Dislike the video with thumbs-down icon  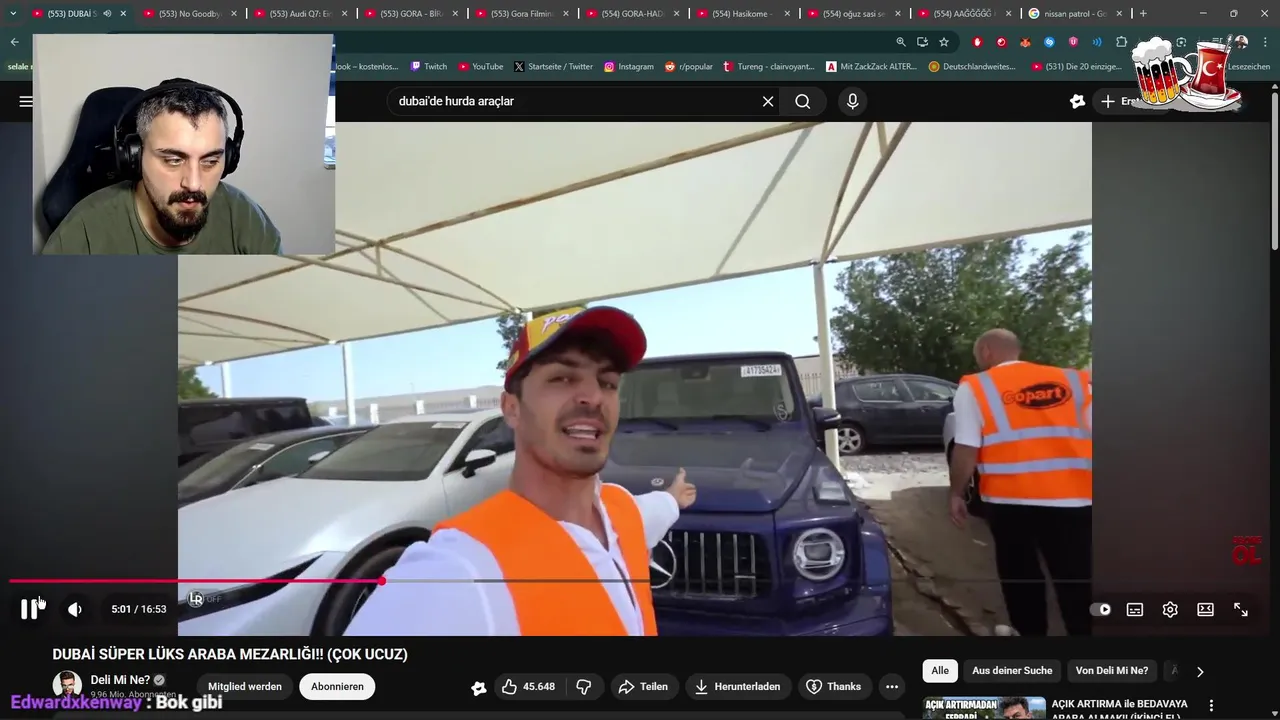[583, 687]
